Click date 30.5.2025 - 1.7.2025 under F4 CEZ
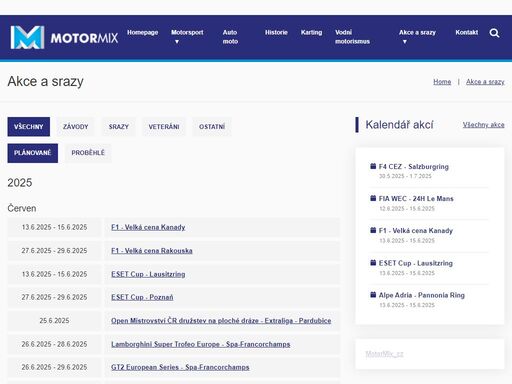 pos(405,176)
